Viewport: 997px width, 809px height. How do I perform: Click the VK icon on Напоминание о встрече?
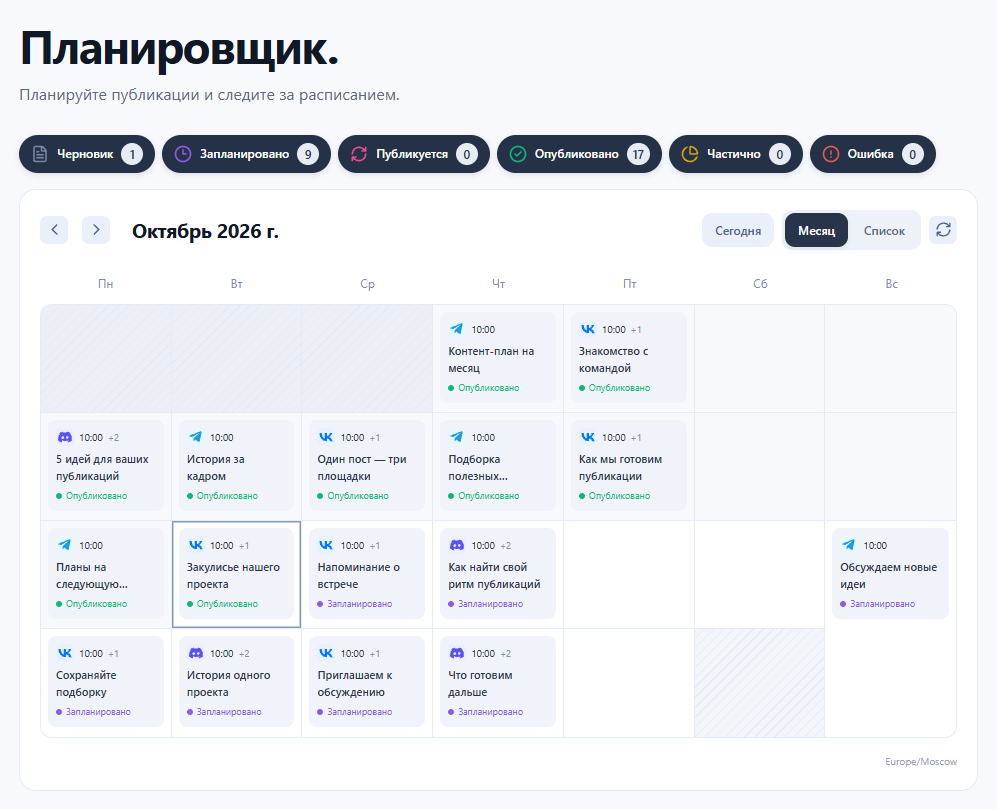[x=326, y=545]
